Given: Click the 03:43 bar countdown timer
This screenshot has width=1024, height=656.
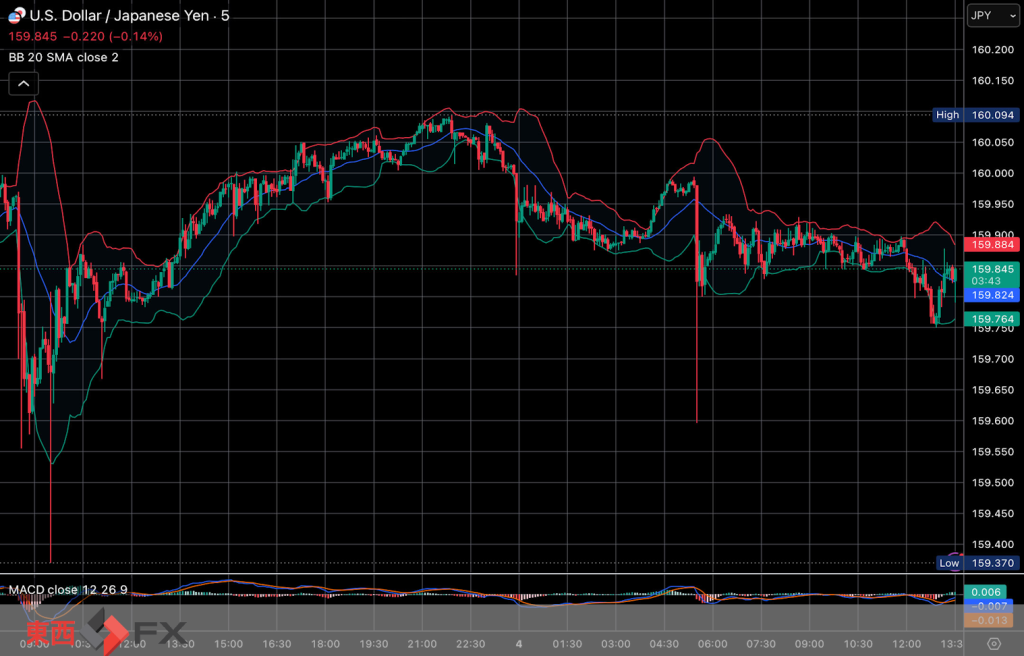Looking at the screenshot, I should [x=985, y=281].
